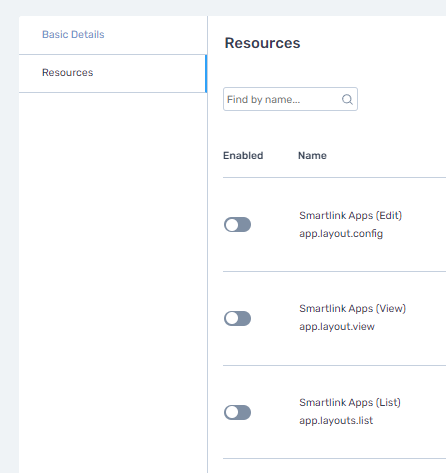Sort by the Enabled column header
The image size is (446, 473).
pyautogui.click(x=243, y=156)
